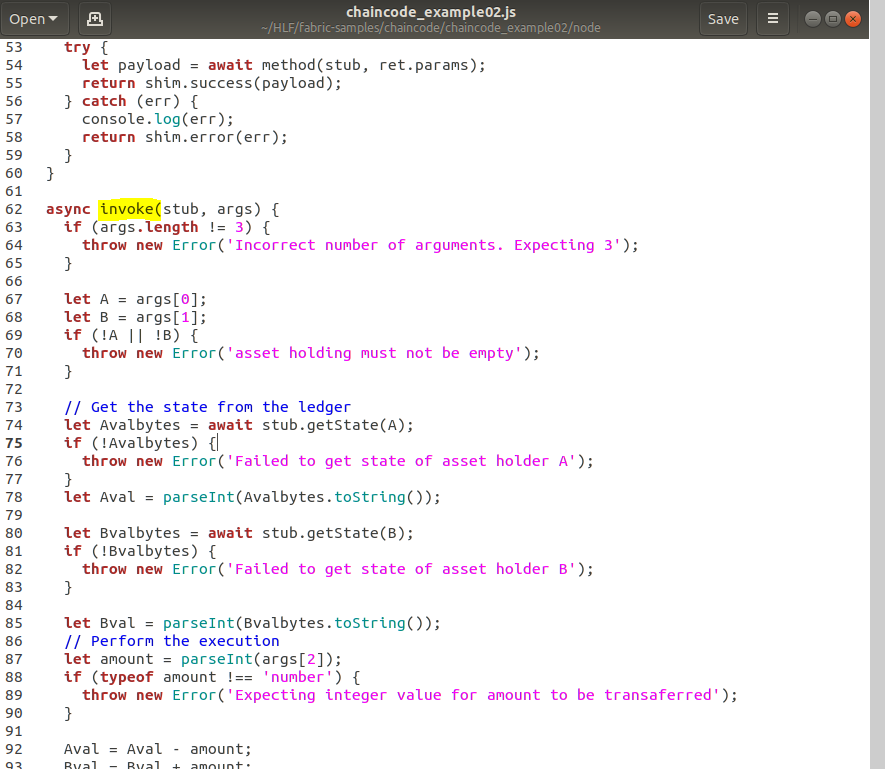Click 'Incorrect number of arguments. Expecting 3' string
885x769 pixels.
(423, 245)
